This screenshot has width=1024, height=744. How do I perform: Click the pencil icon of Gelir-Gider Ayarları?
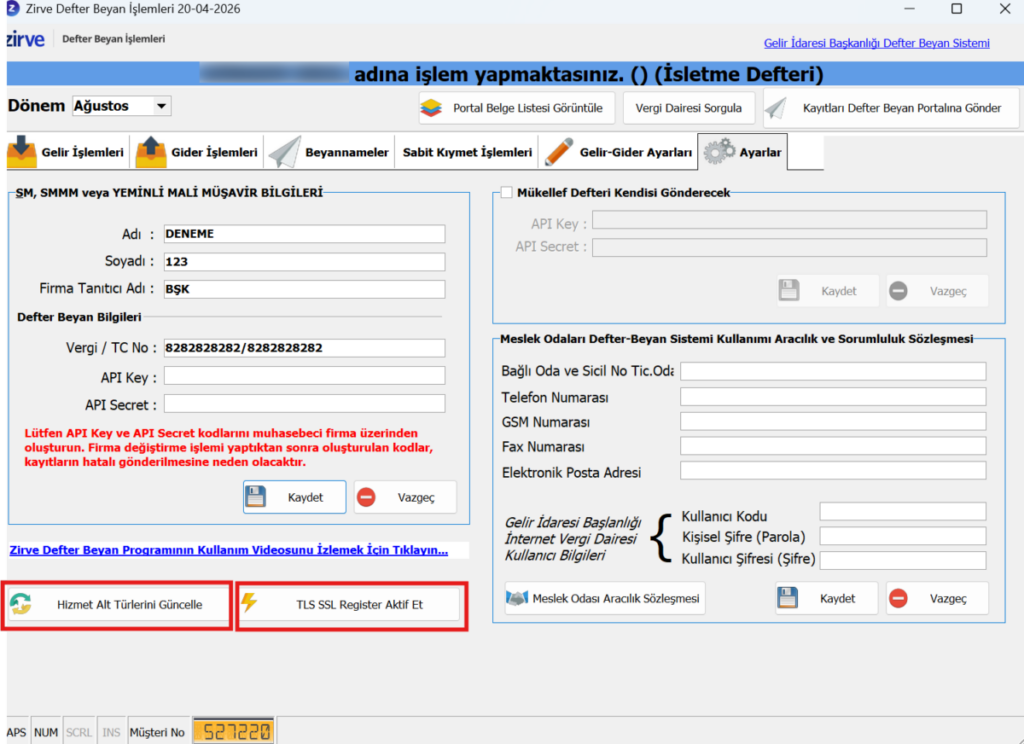558,152
